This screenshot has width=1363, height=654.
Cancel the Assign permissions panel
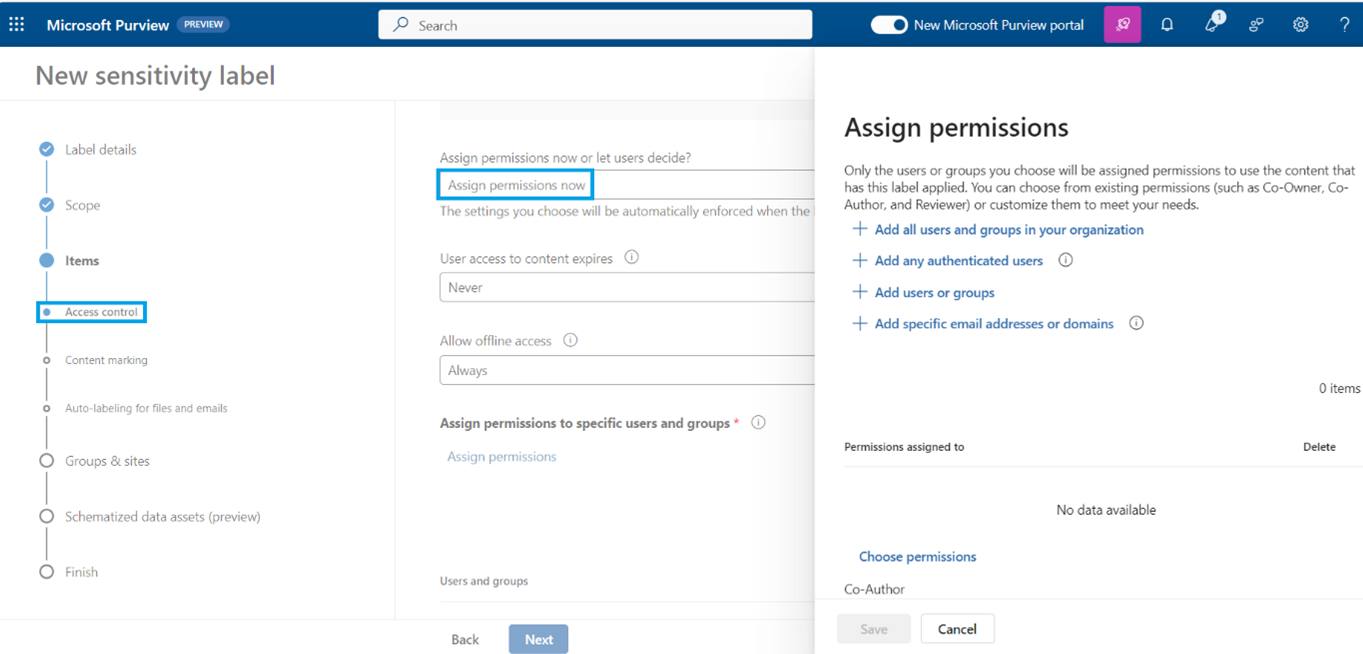pos(956,628)
